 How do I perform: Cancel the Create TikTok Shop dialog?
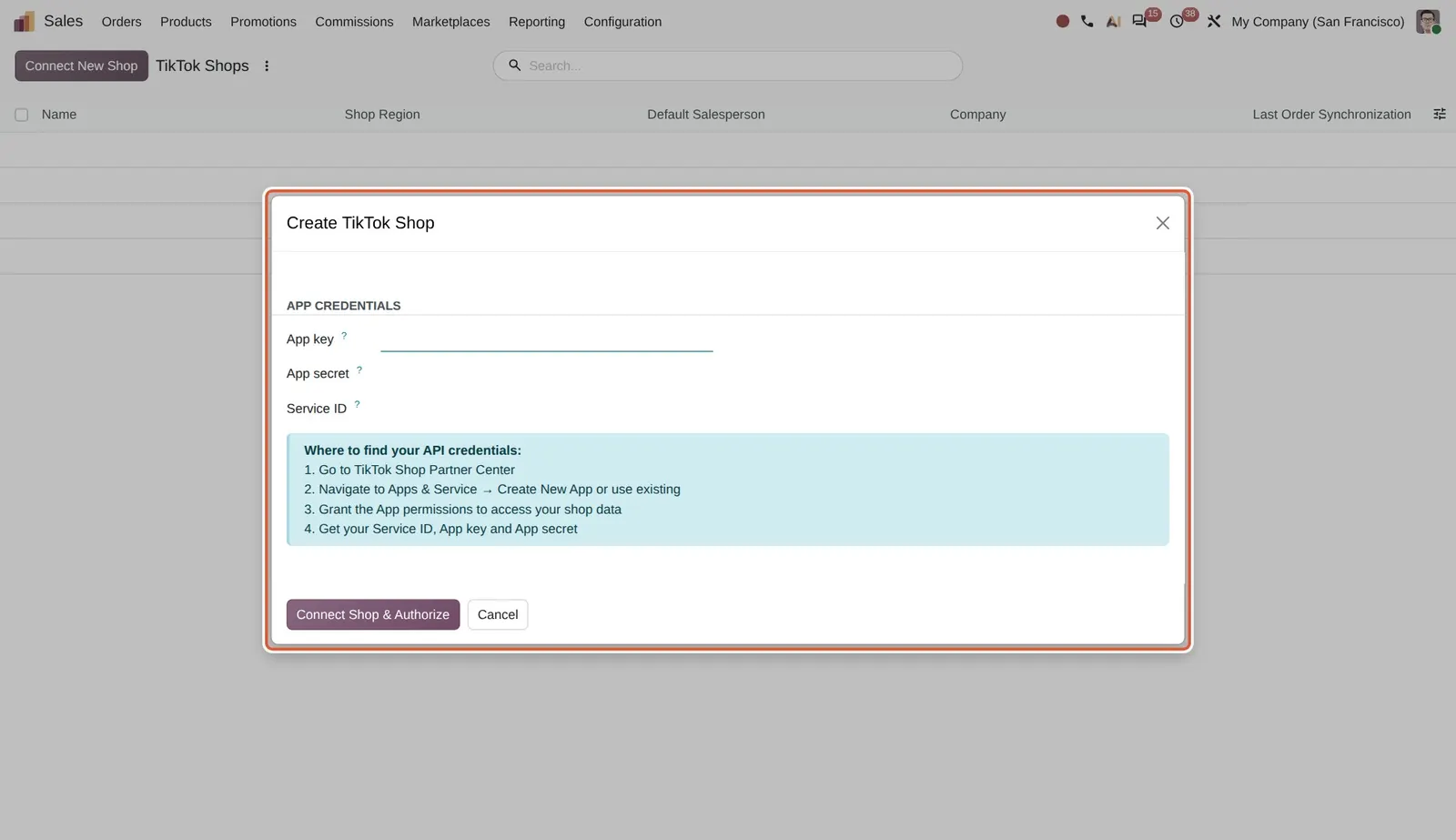click(498, 614)
